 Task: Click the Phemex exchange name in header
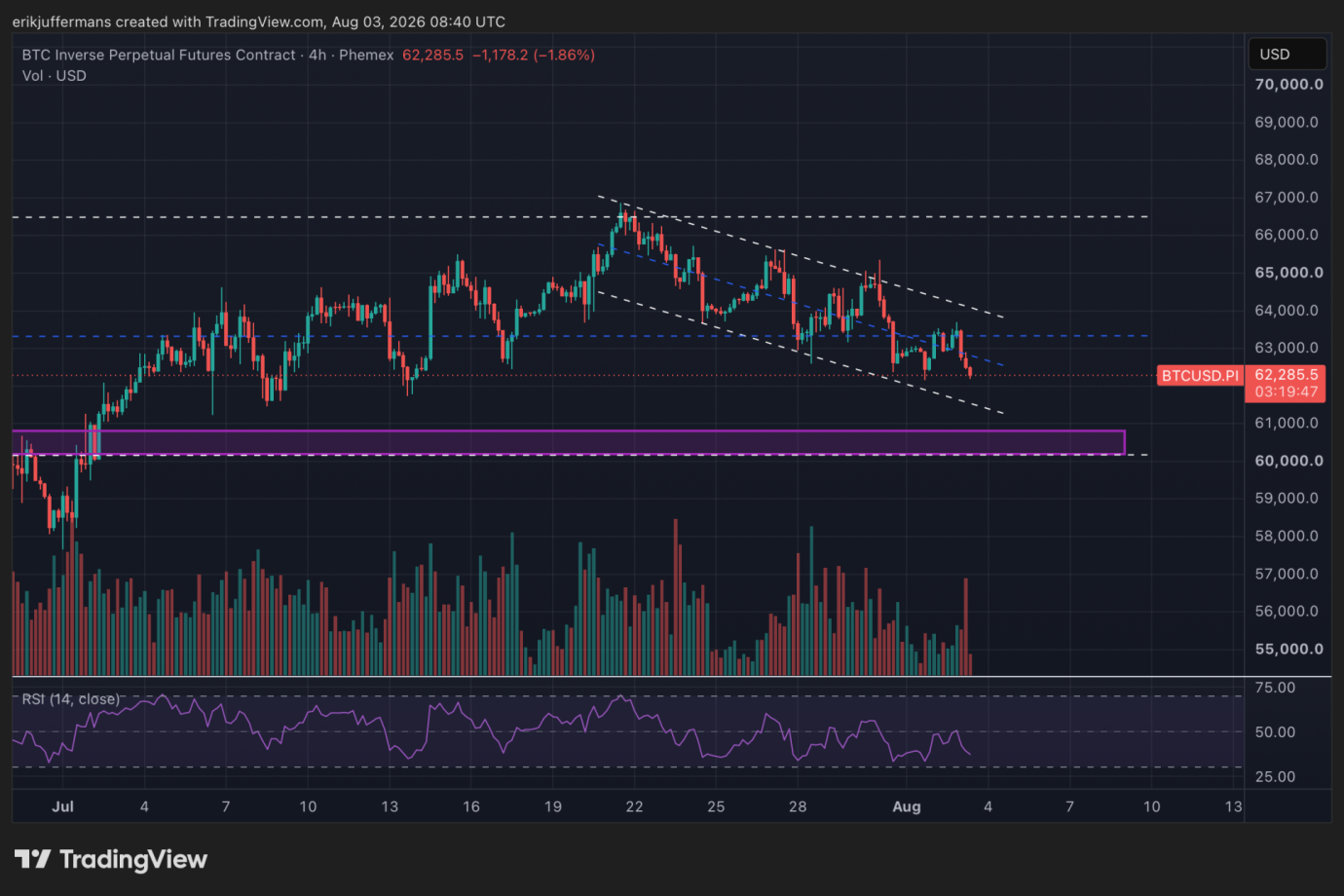point(366,55)
